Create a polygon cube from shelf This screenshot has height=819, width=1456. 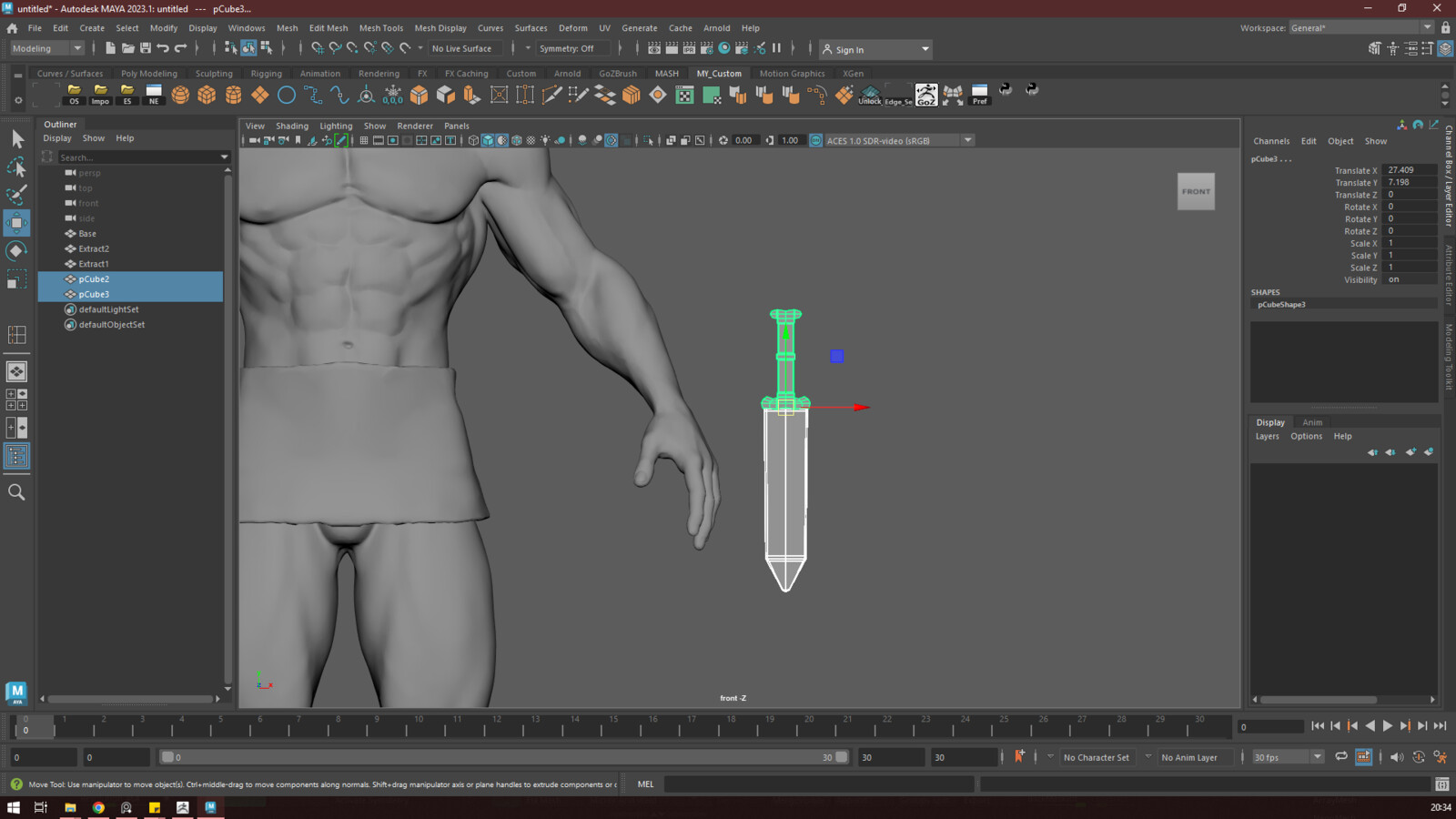coord(207,95)
